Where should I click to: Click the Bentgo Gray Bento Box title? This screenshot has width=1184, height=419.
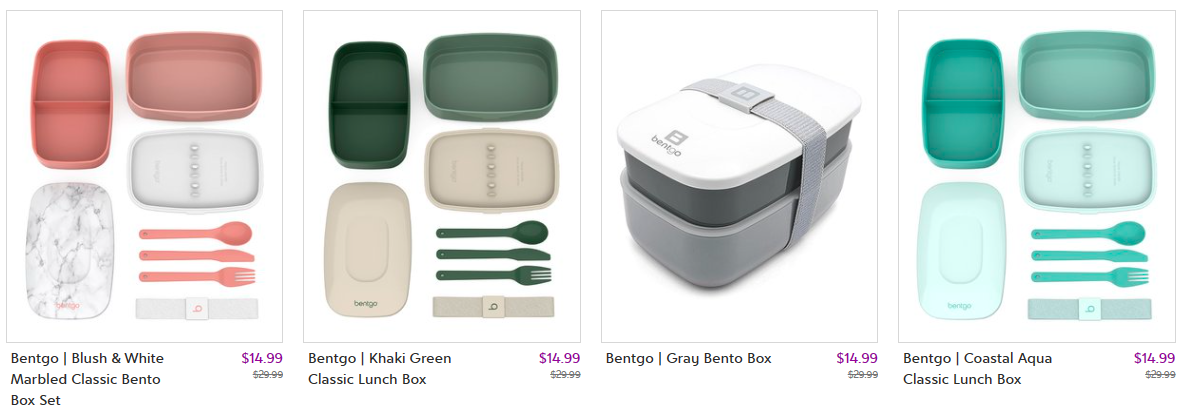tap(689, 358)
